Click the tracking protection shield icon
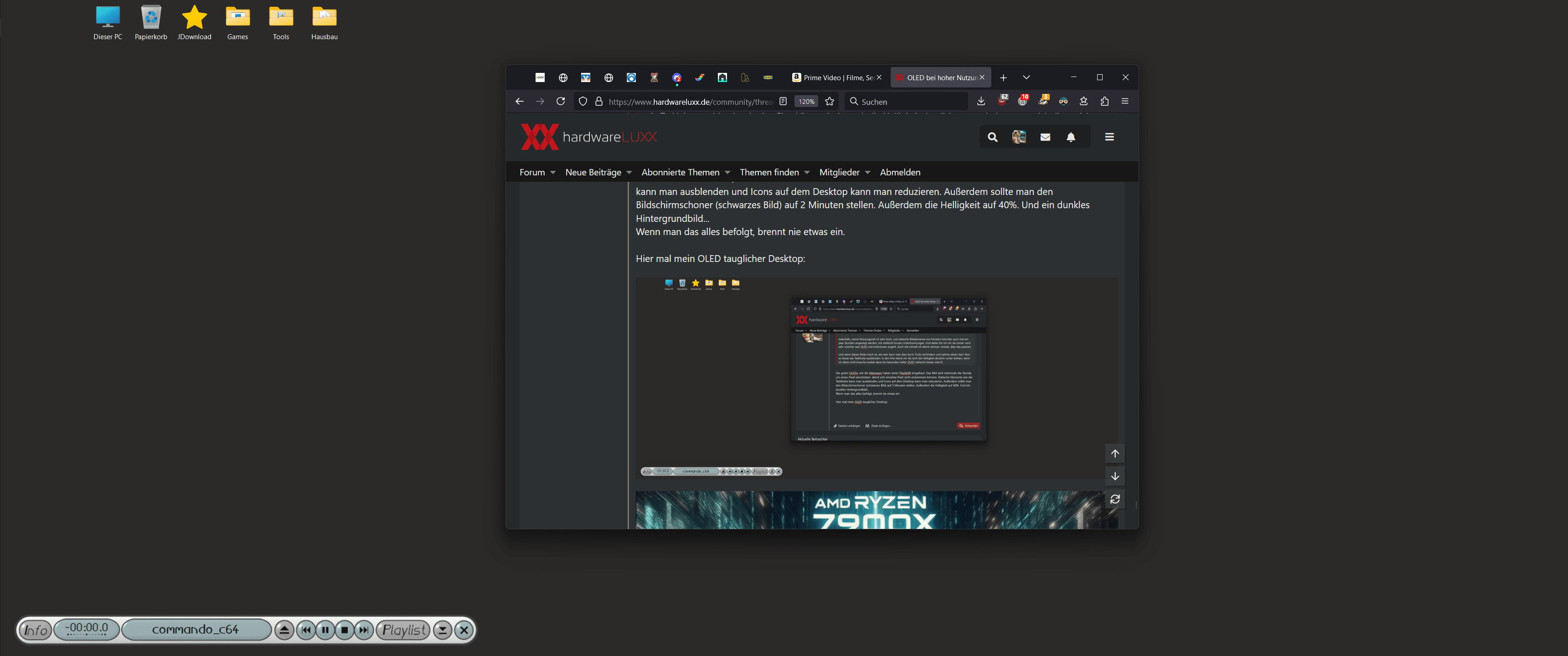This screenshot has width=1568, height=656. tap(583, 102)
